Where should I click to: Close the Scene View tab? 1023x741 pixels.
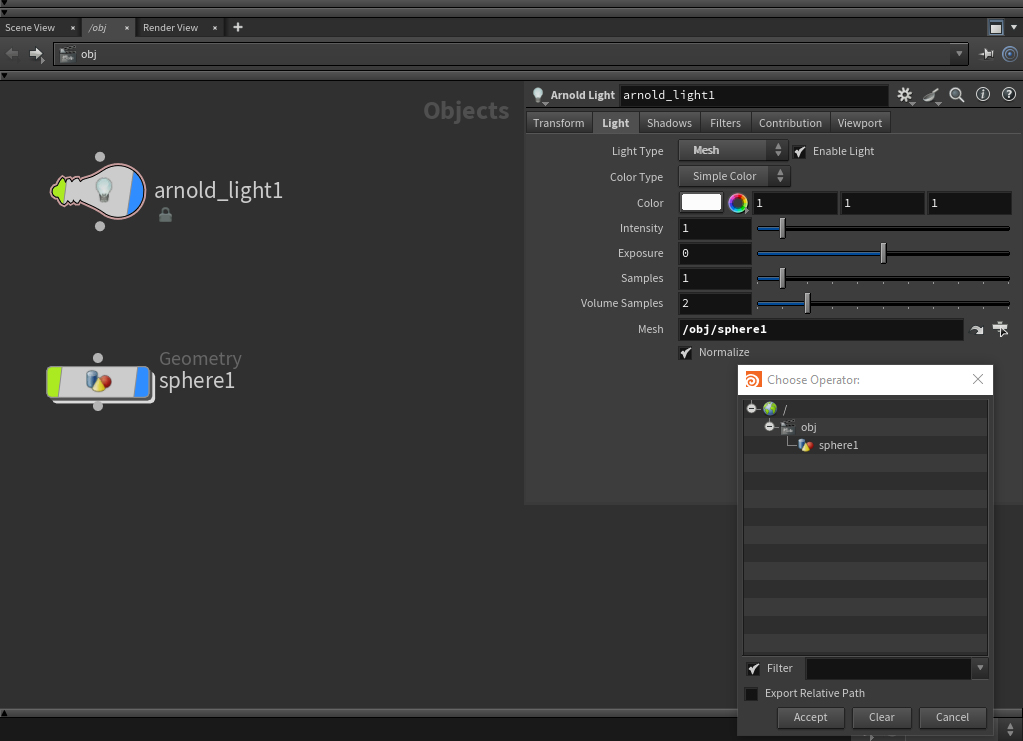coord(72,28)
